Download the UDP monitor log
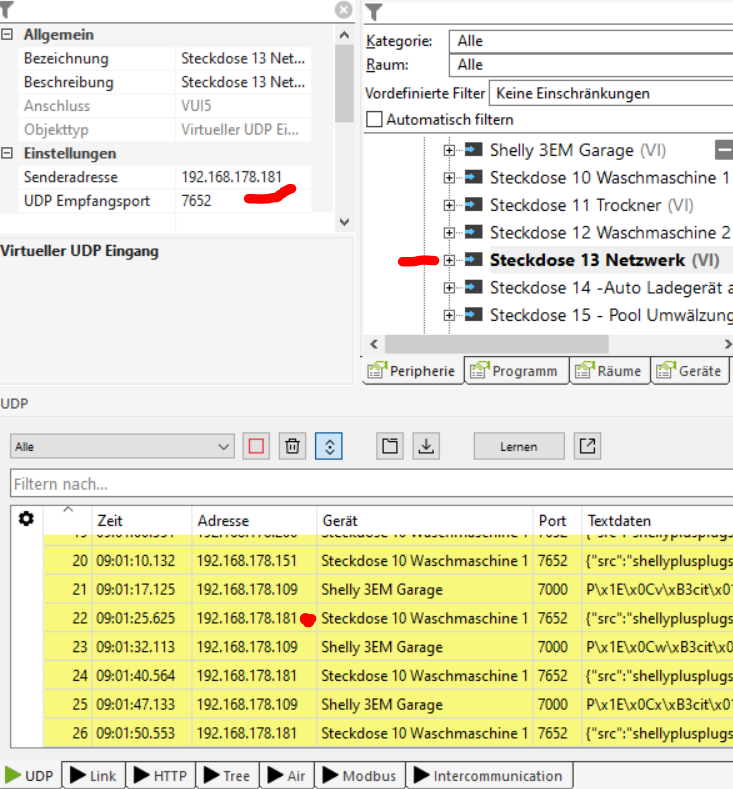The width and height of the screenshot is (733, 789). coord(426,446)
